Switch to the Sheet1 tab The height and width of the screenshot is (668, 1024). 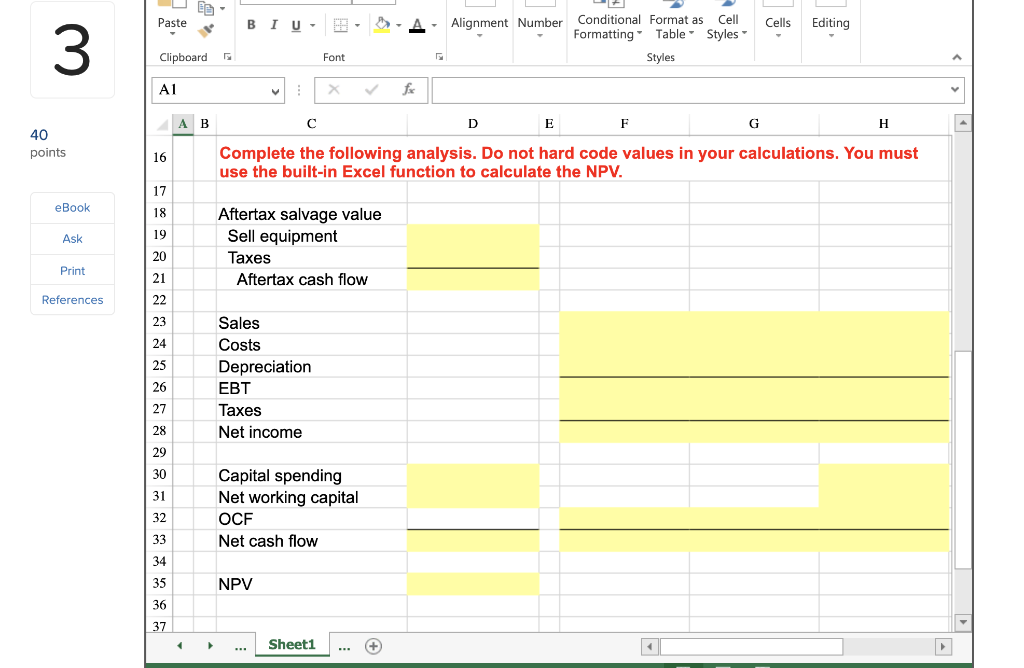[291, 645]
